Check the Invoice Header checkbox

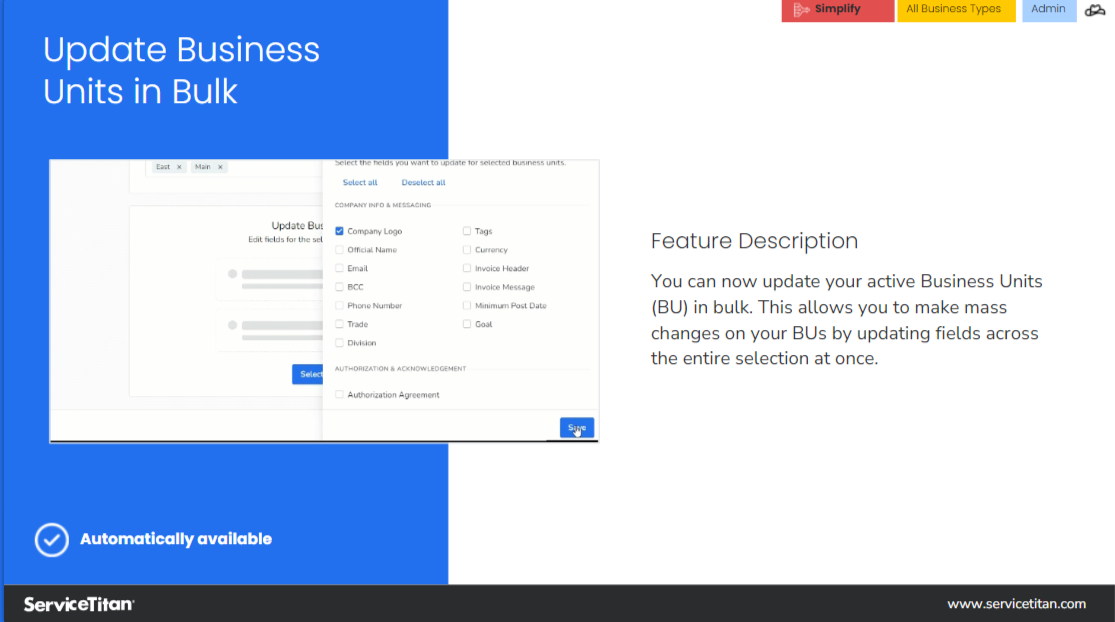coord(466,268)
